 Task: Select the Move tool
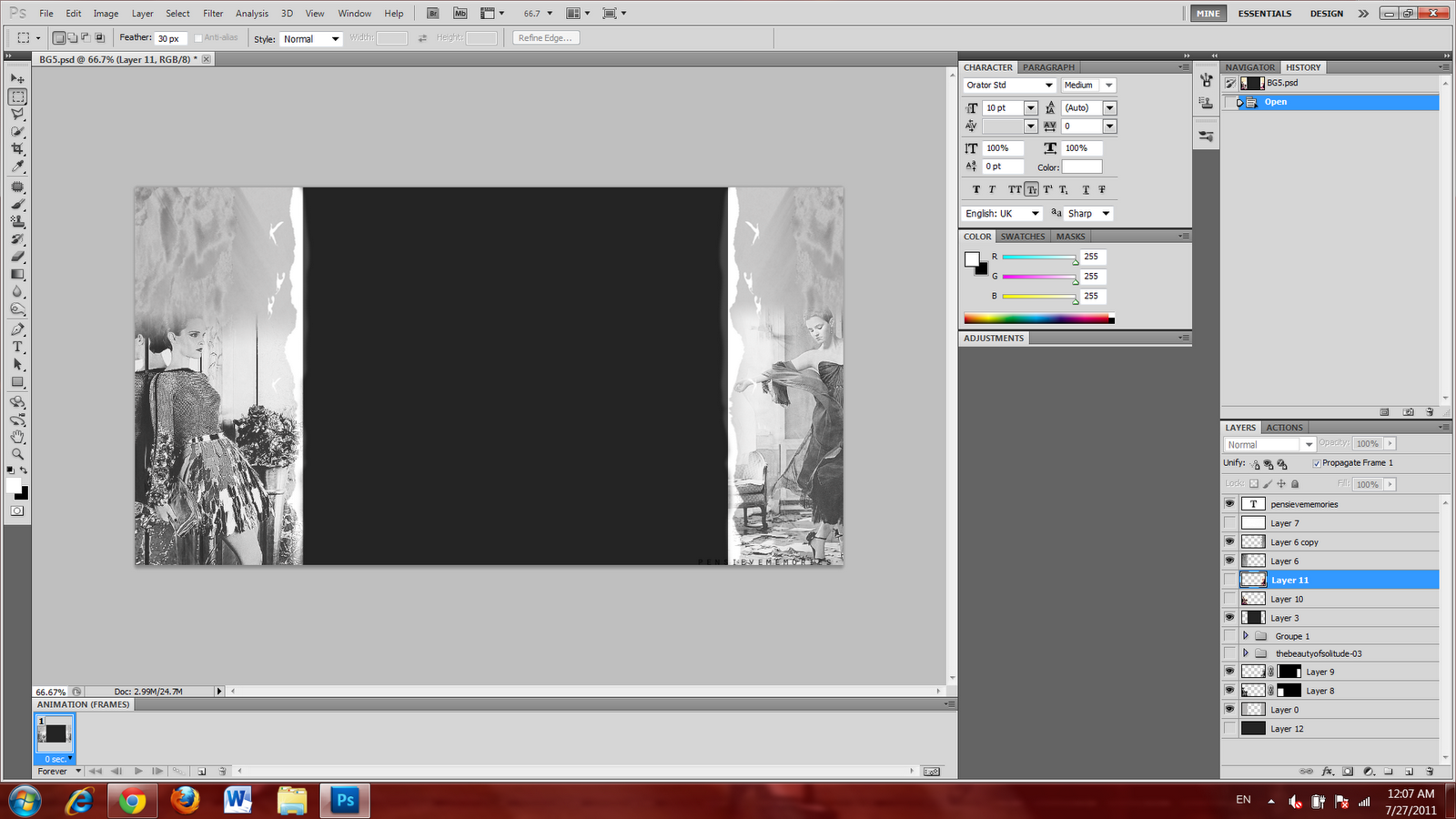point(16,78)
